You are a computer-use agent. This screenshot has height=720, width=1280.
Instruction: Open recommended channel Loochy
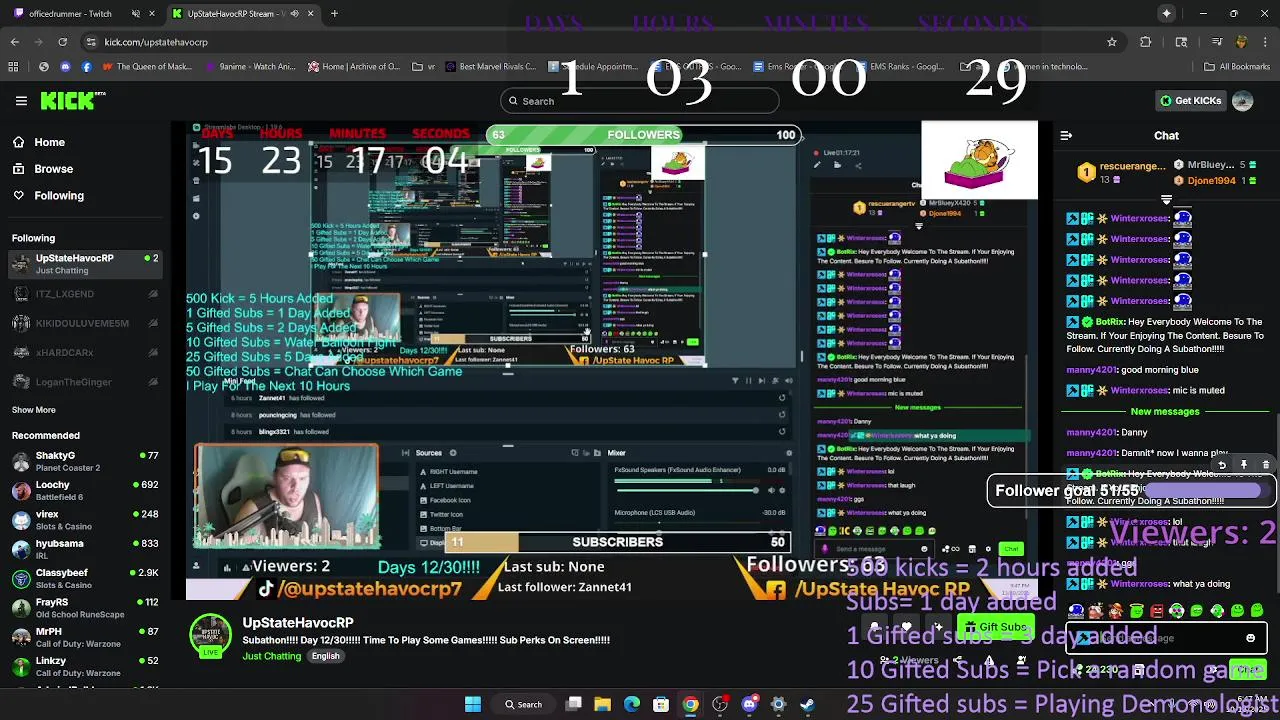pyautogui.click(x=84, y=491)
